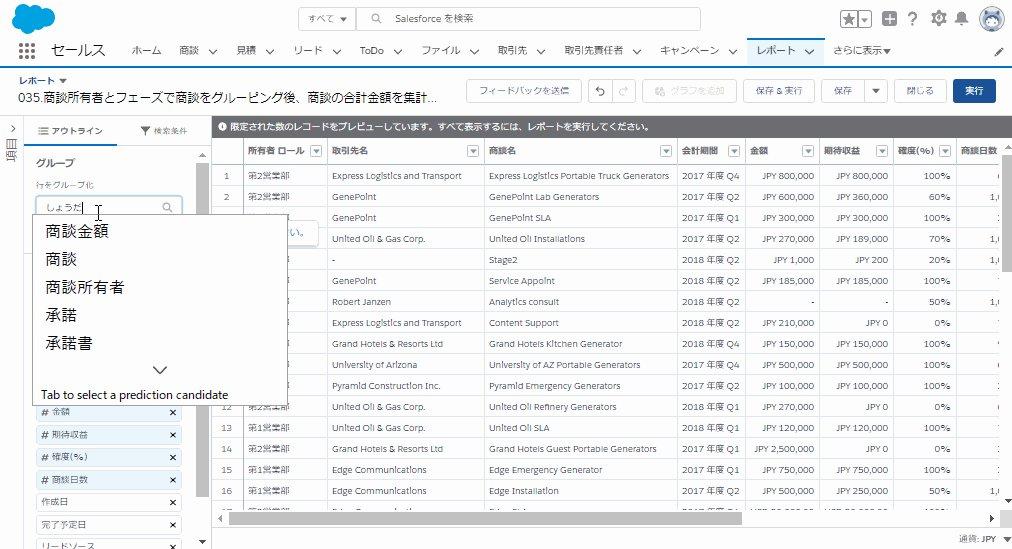The width and height of the screenshot is (1012, 549).
Task: Go to the ファイル navigation tab
Action: click(441, 50)
